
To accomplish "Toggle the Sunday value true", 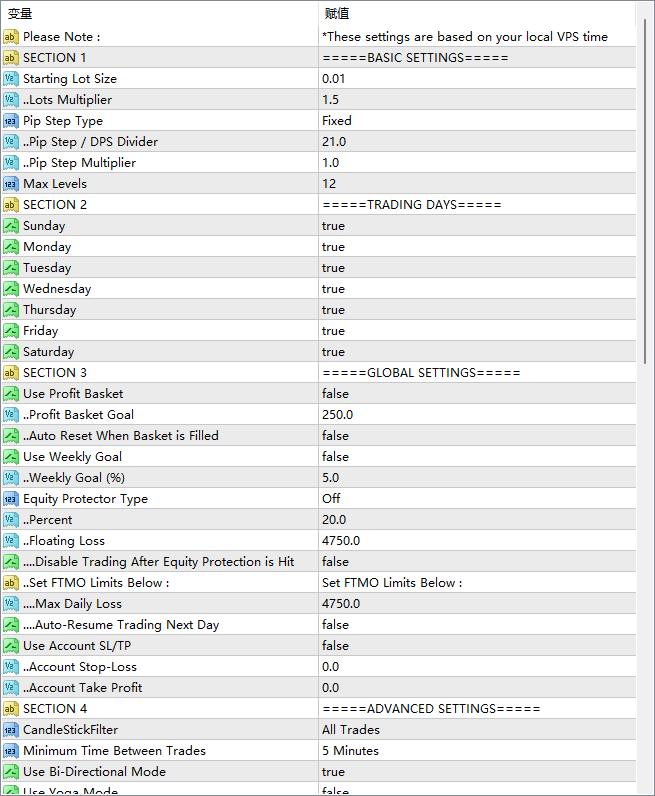I will [x=477, y=226].
